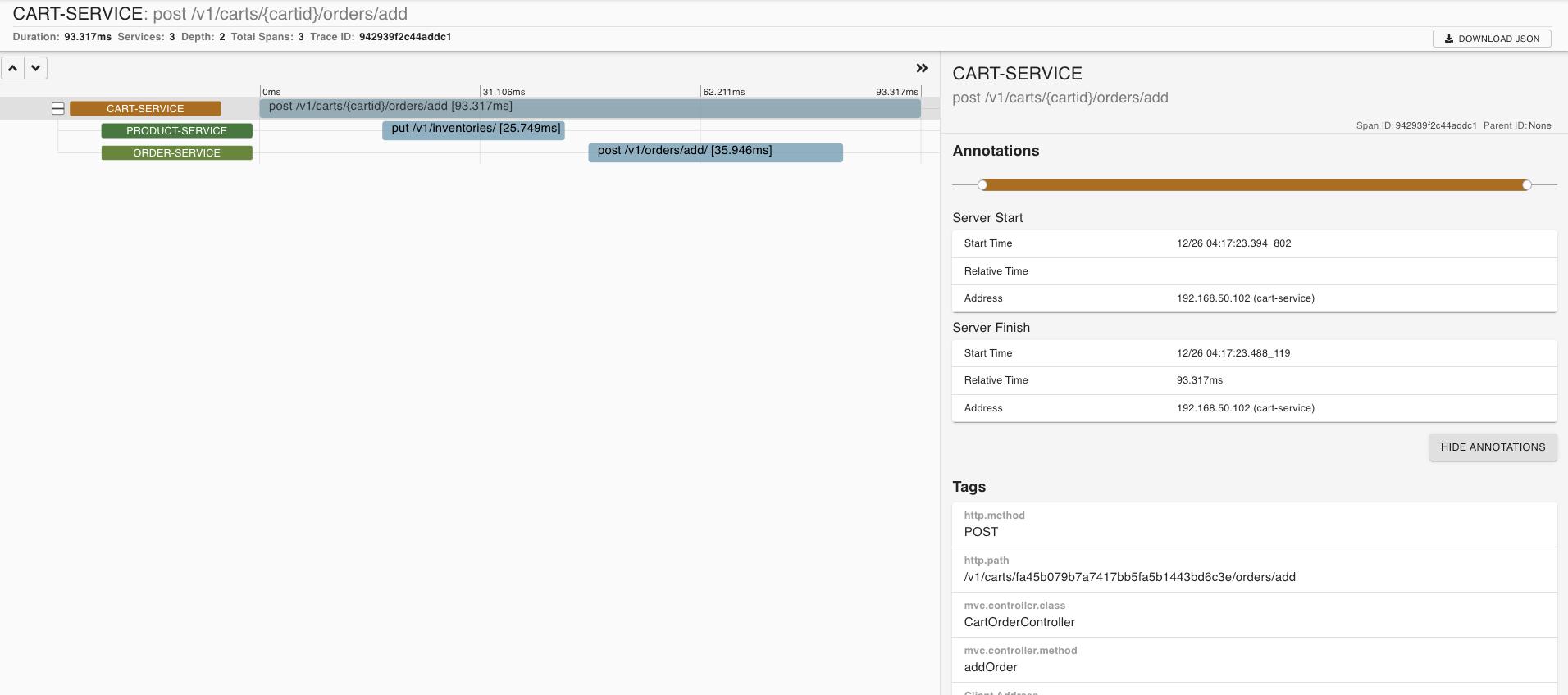The height and width of the screenshot is (695, 1568).
Task: Click the Server Start section label
Action: click(987, 218)
